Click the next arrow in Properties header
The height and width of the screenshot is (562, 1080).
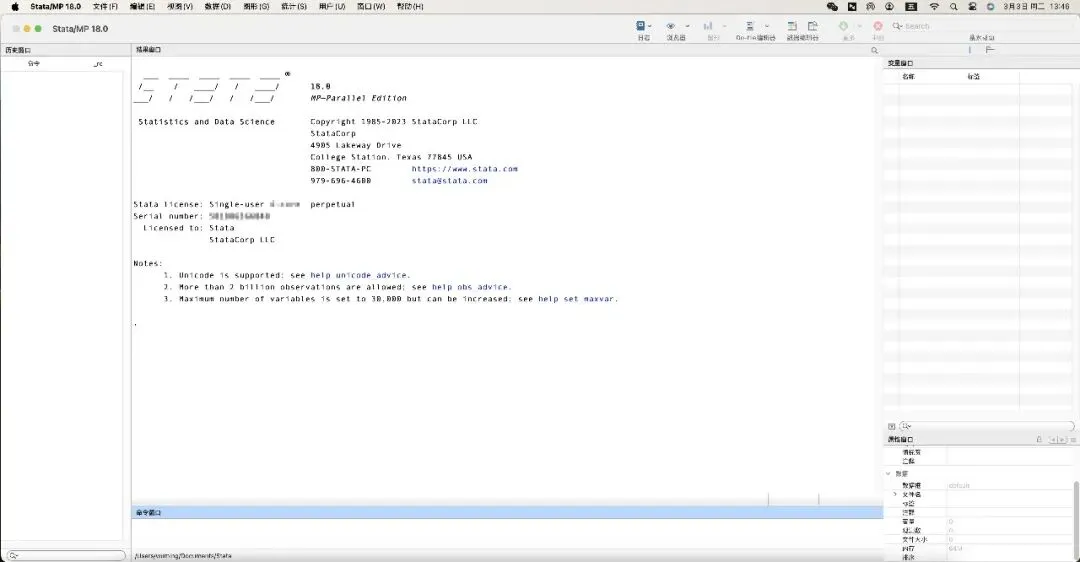point(1062,439)
